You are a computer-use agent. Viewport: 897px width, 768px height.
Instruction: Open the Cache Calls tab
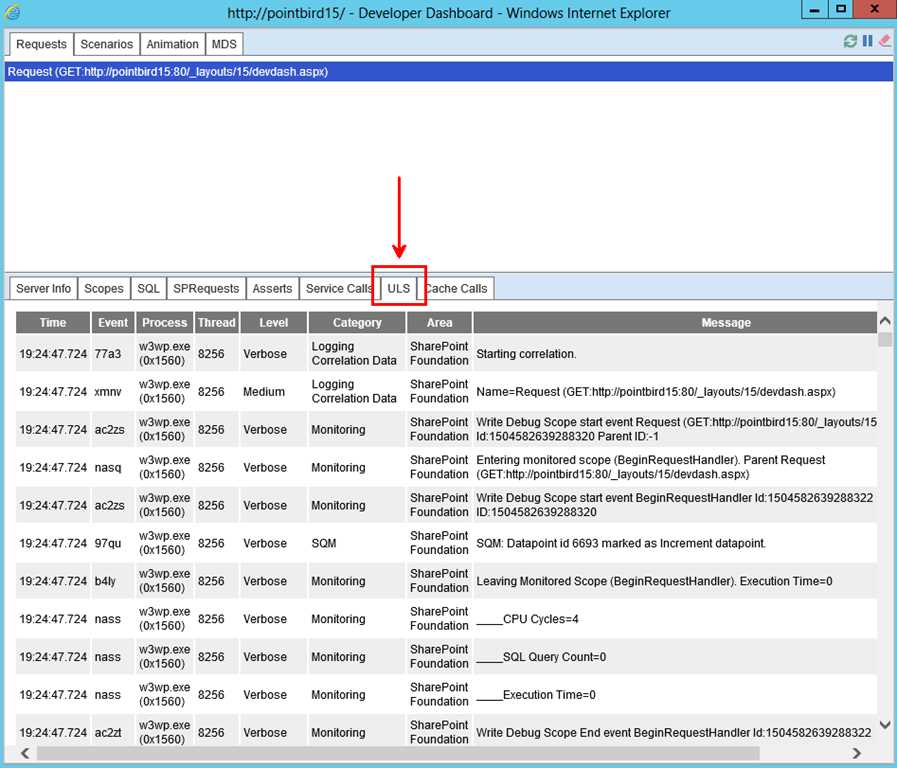click(x=457, y=288)
